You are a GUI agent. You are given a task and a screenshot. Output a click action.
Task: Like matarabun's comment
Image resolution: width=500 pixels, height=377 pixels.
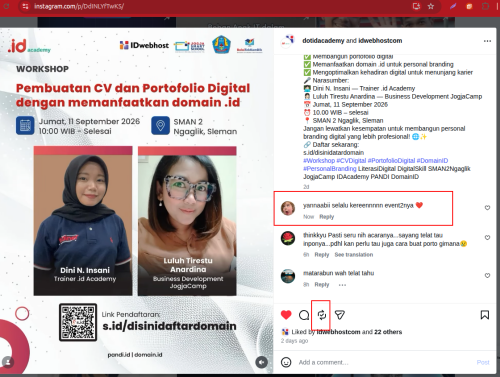click(487, 276)
